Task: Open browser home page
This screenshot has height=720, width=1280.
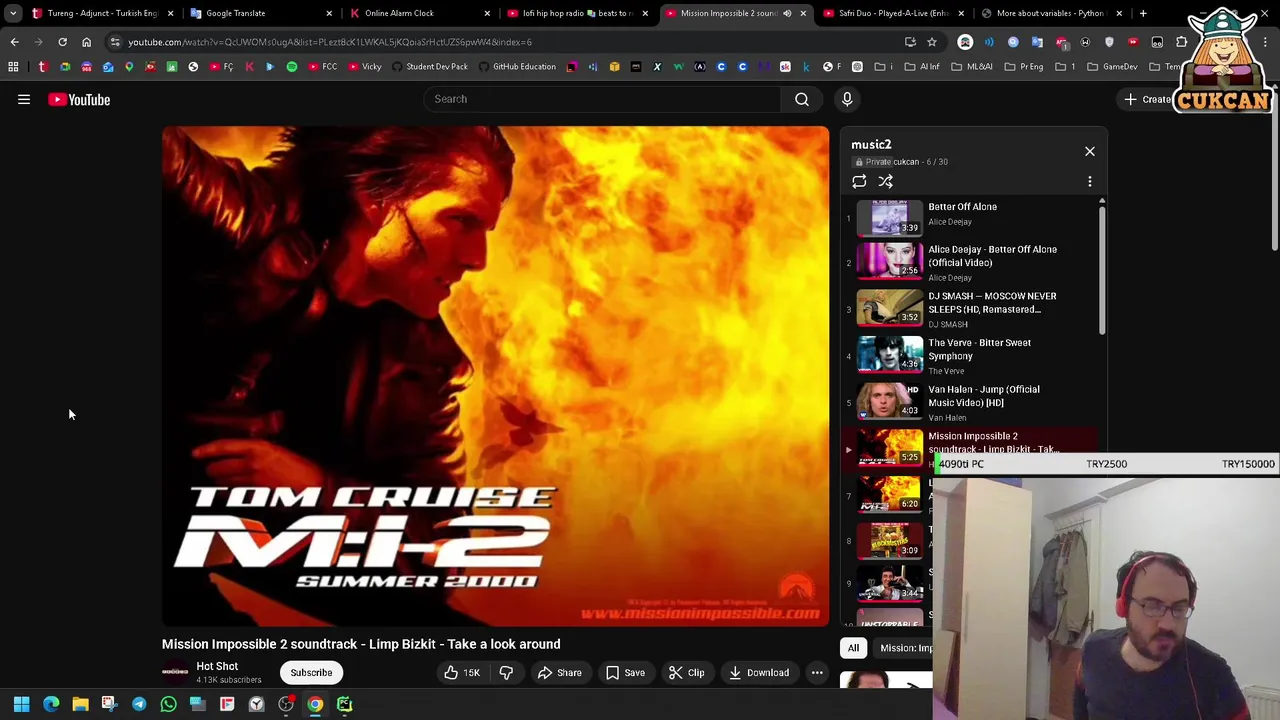Action: click(x=86, y=42)
